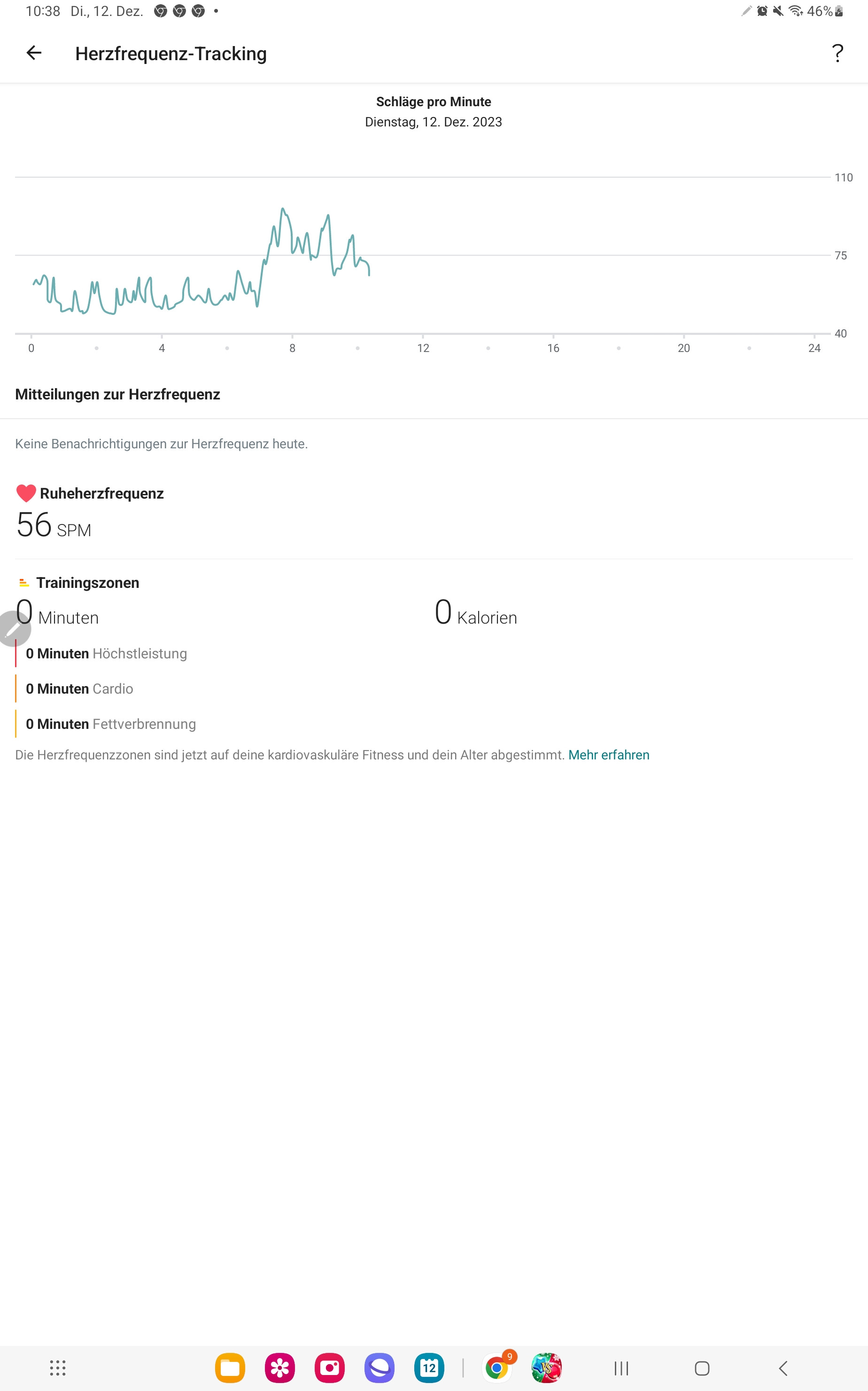This screenshot has height=1391, width=868.
Task: Launch the orange My Files app
Action: tap(230, 1368)
